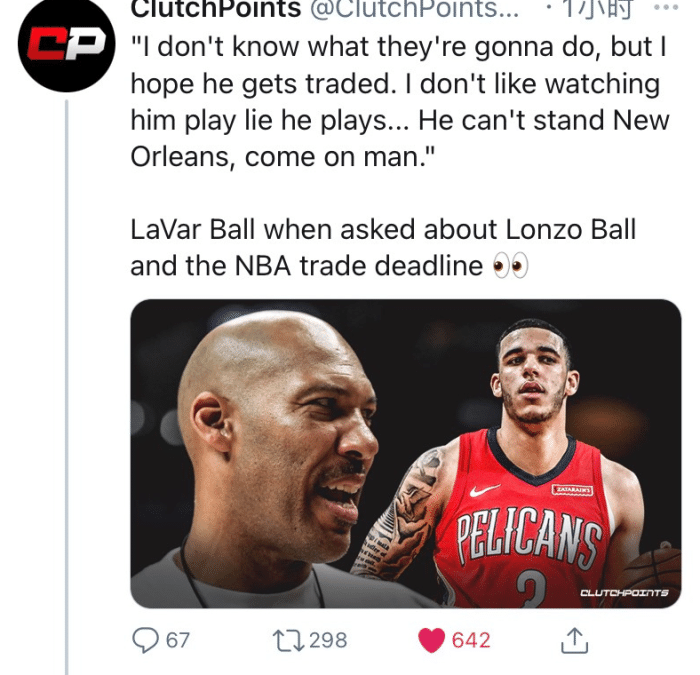This screenshot has height=675, width=700.
Task: Select the eyes emoji in tweet
Action: point(510,266)
